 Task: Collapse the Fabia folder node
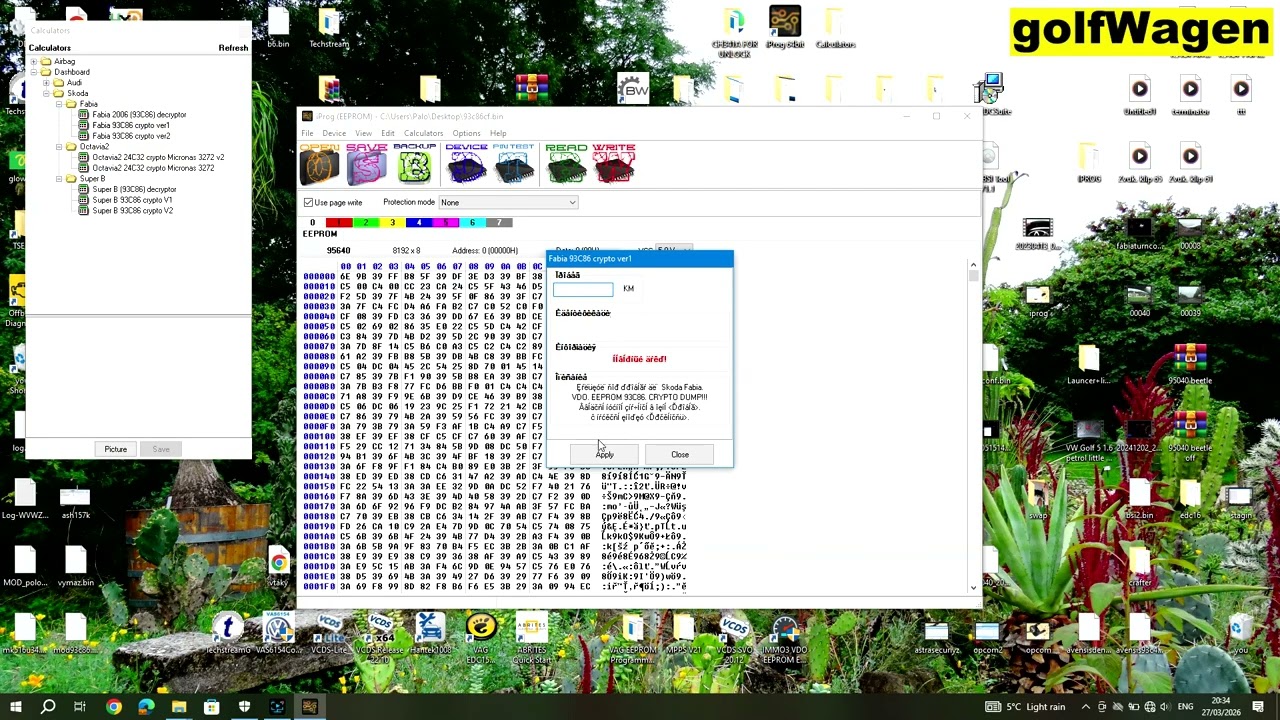click(x=58, y=104)
